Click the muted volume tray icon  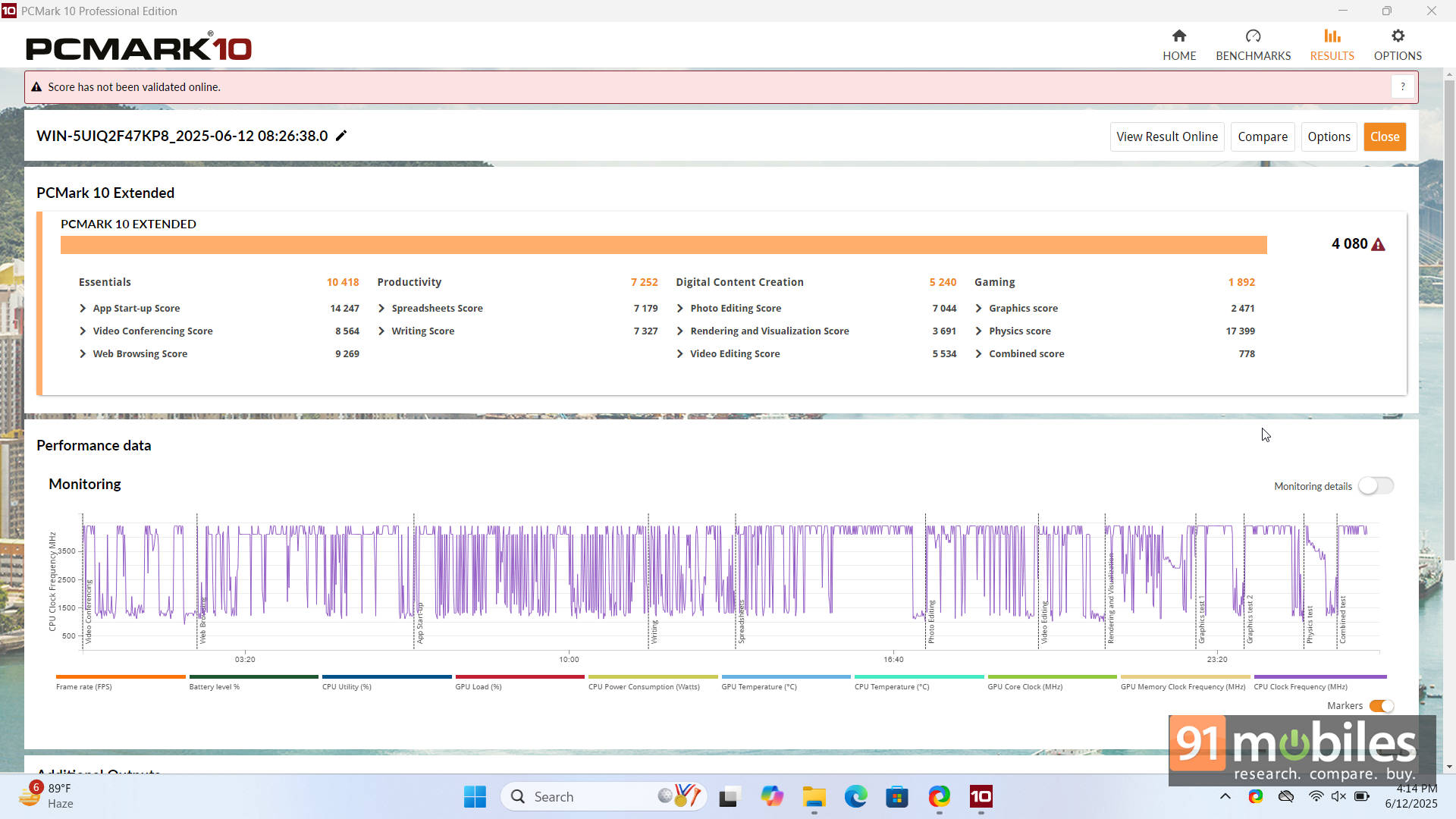coord(1338,797)
